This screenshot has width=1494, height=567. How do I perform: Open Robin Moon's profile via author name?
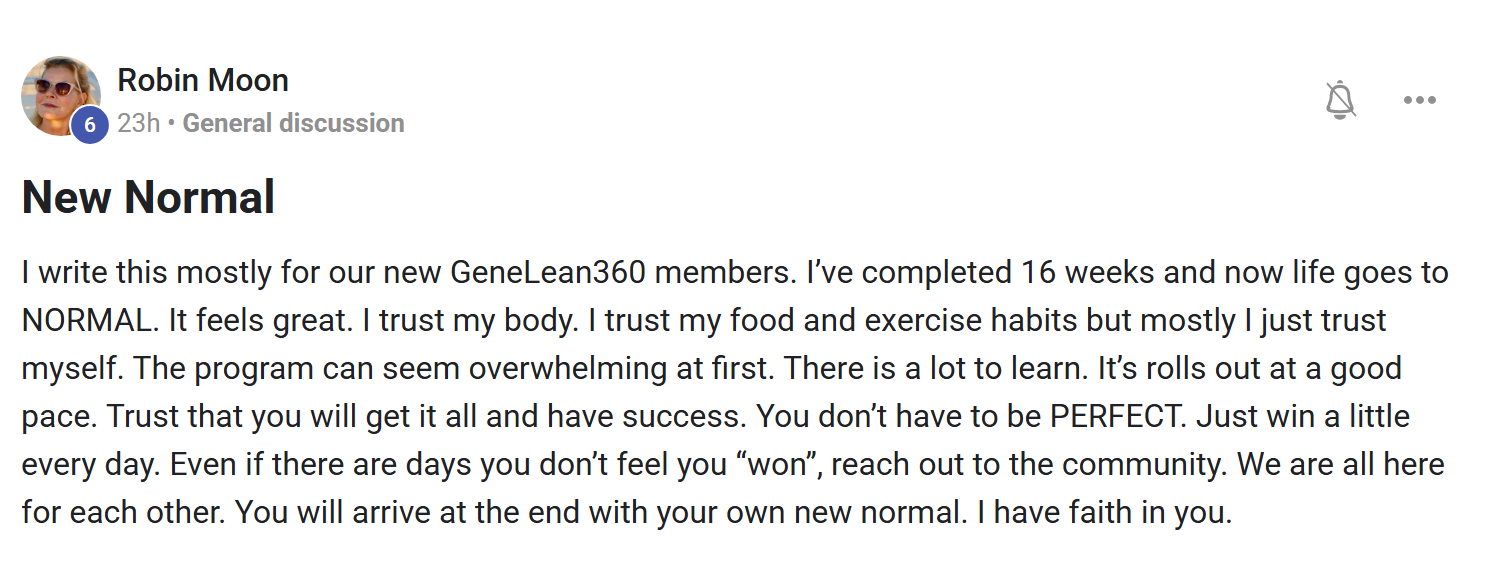(x=203, y=80)
